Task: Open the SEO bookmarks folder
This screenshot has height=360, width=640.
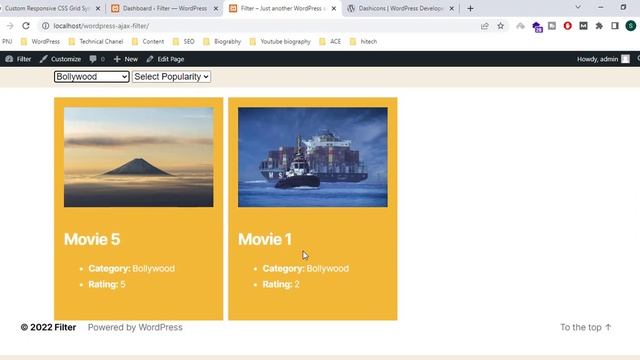Action: click(184, 42)
